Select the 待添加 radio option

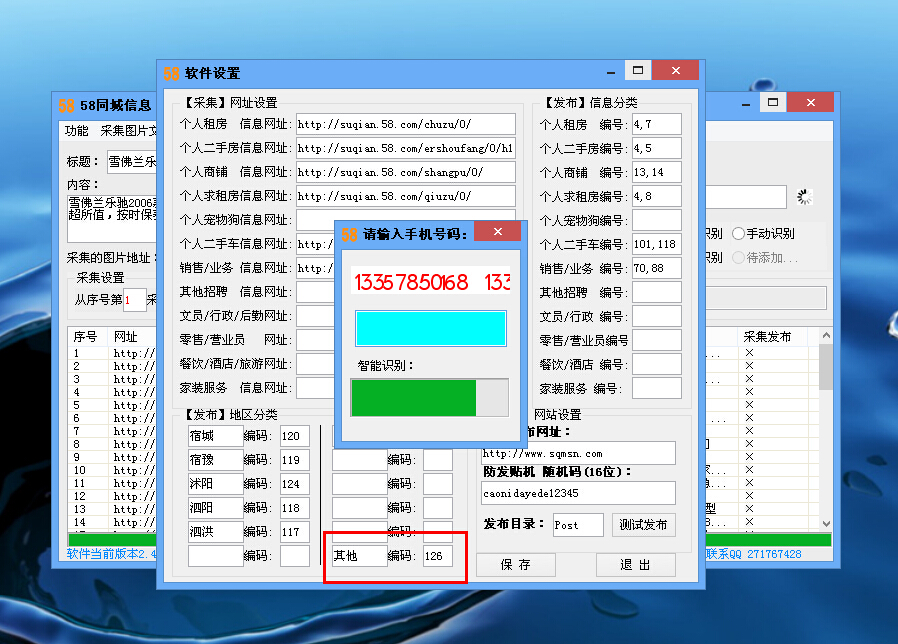(x=739, y=257)
